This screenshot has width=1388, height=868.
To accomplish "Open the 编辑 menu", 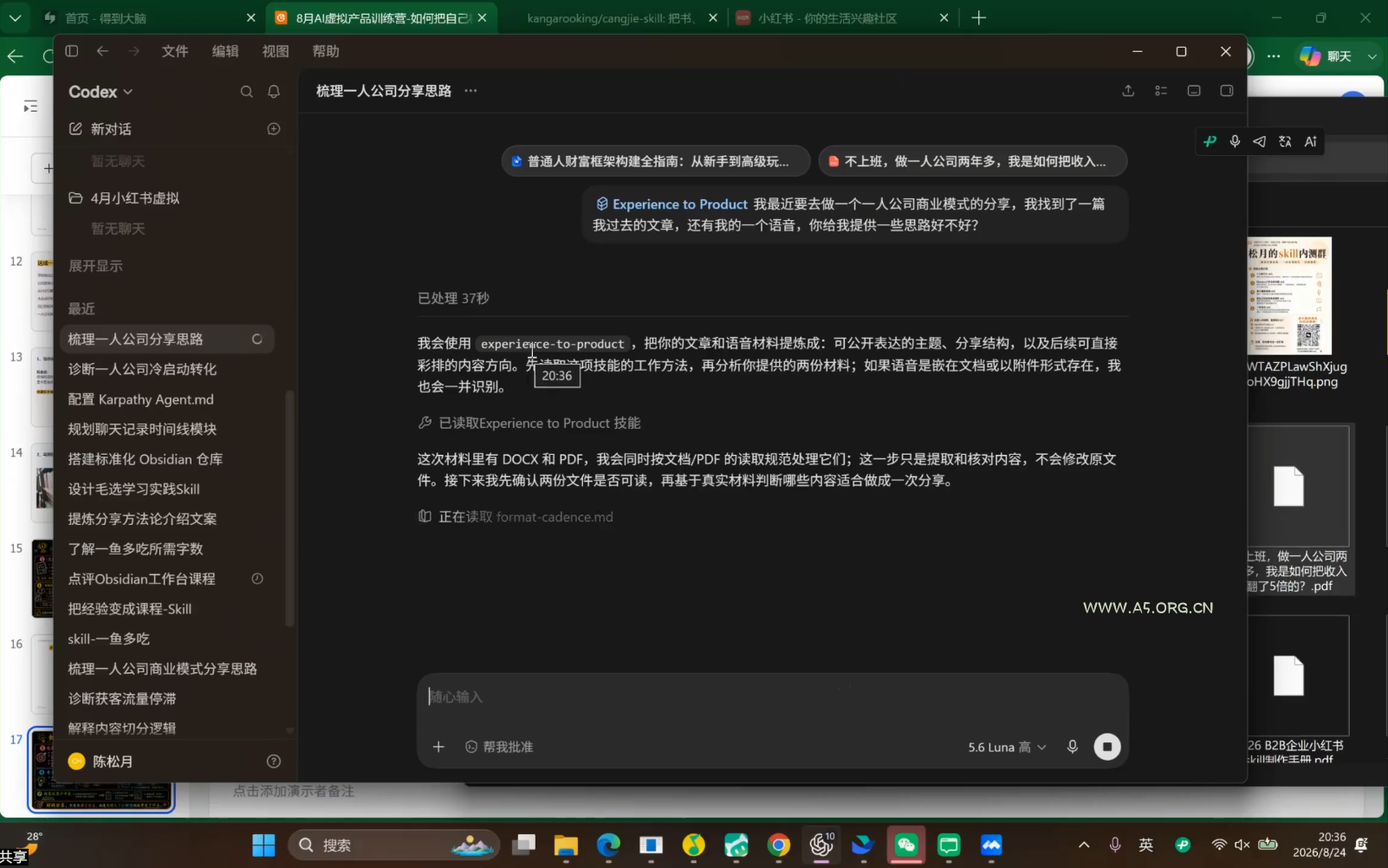I will click(225, 51).
